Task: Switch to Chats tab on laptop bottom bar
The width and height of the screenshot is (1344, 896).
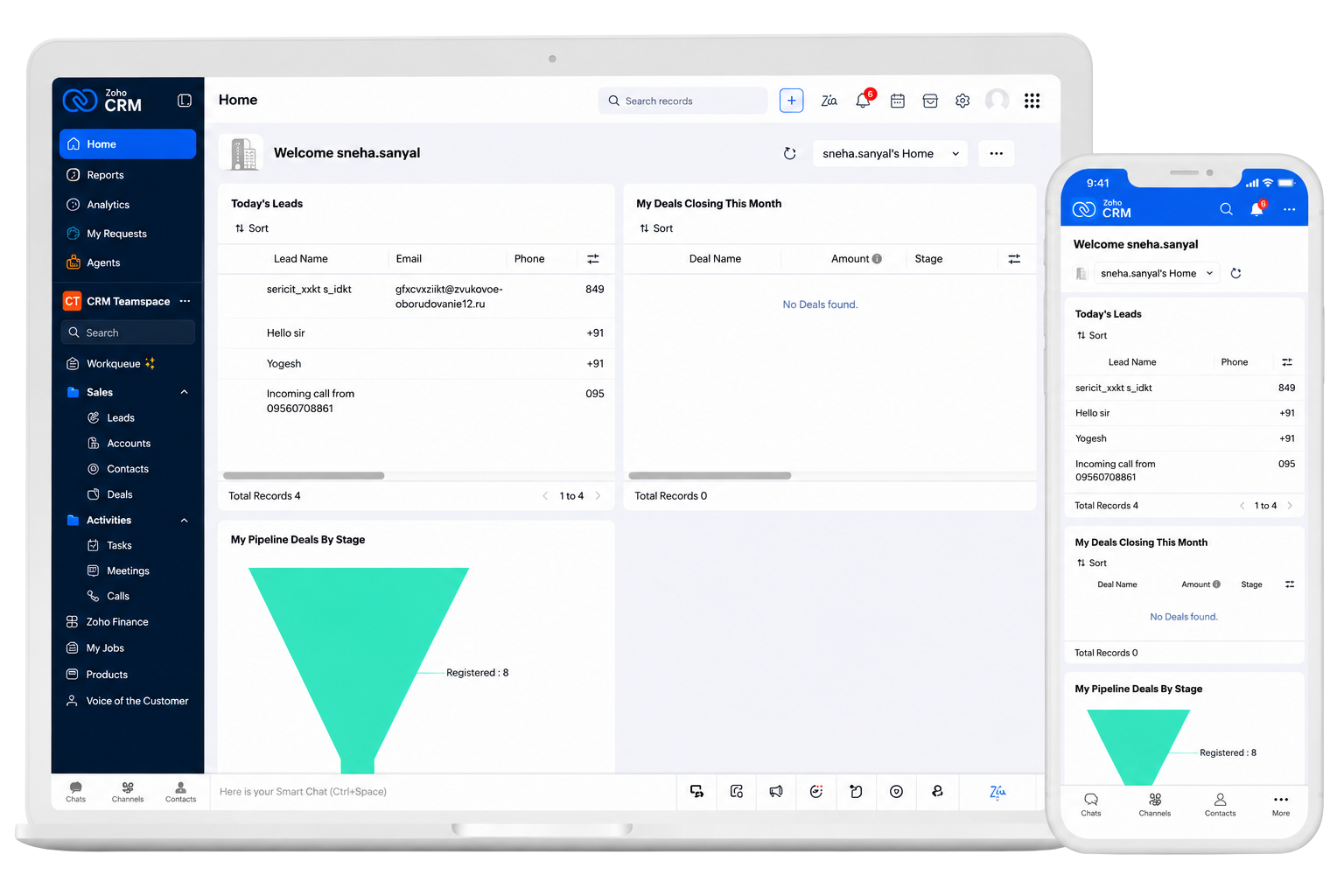Action: tap(76, 792)
